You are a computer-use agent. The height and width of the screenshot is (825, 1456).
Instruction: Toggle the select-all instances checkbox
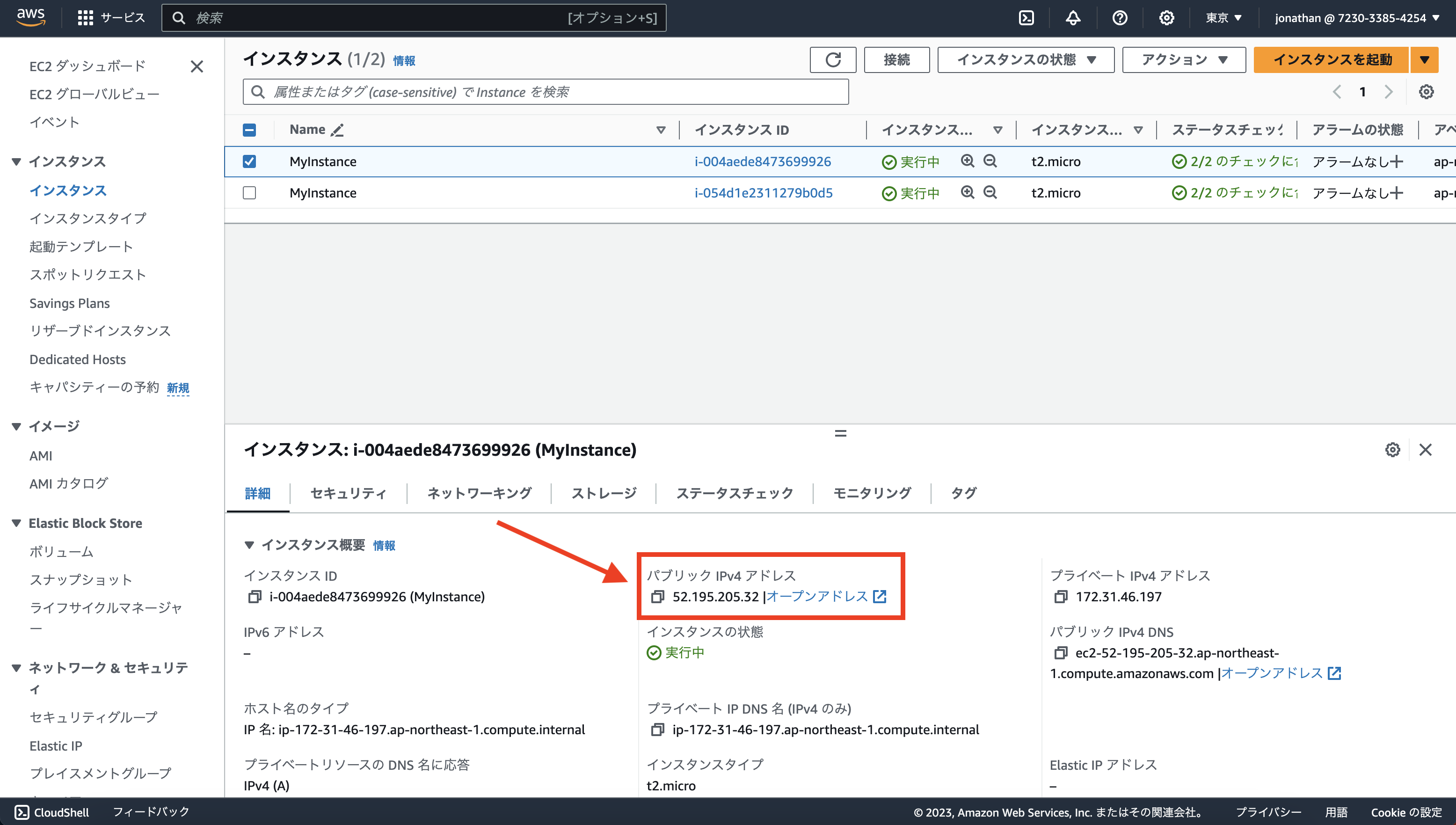click(x=249, y=130)
